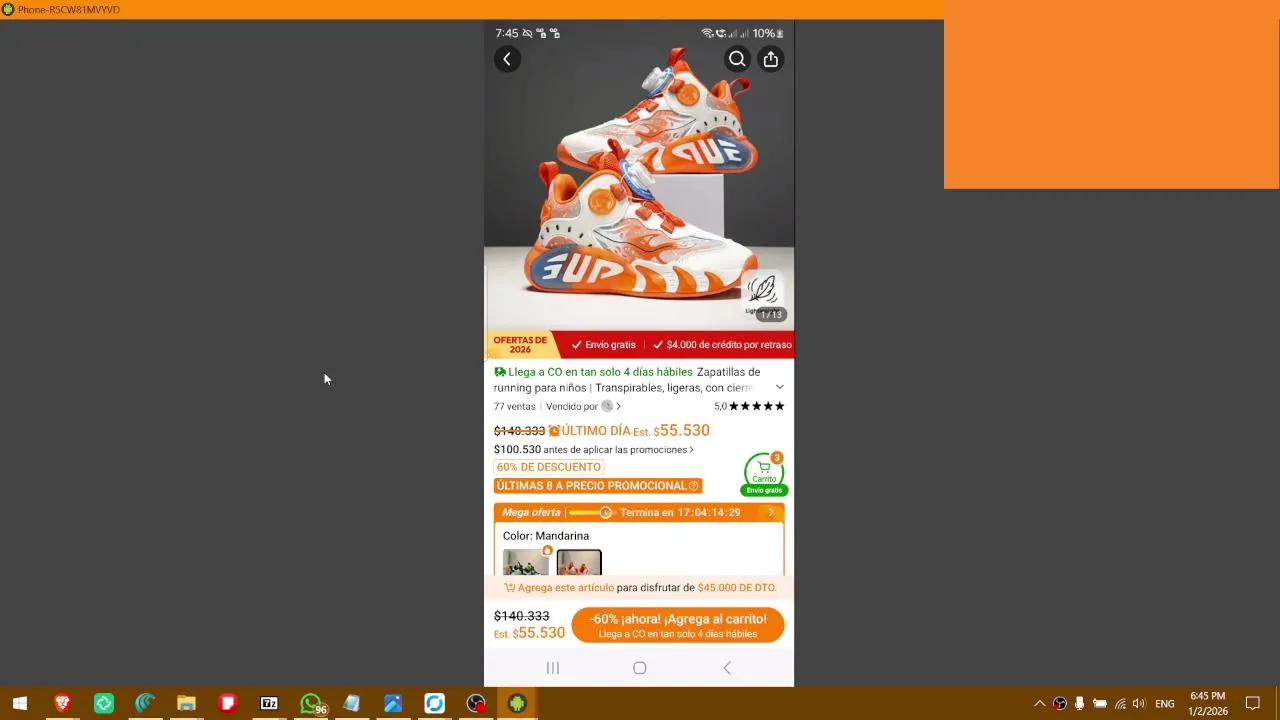Open Brave browser from taskbar
This screenshot has height=720, width=1280.
point(62,703)
